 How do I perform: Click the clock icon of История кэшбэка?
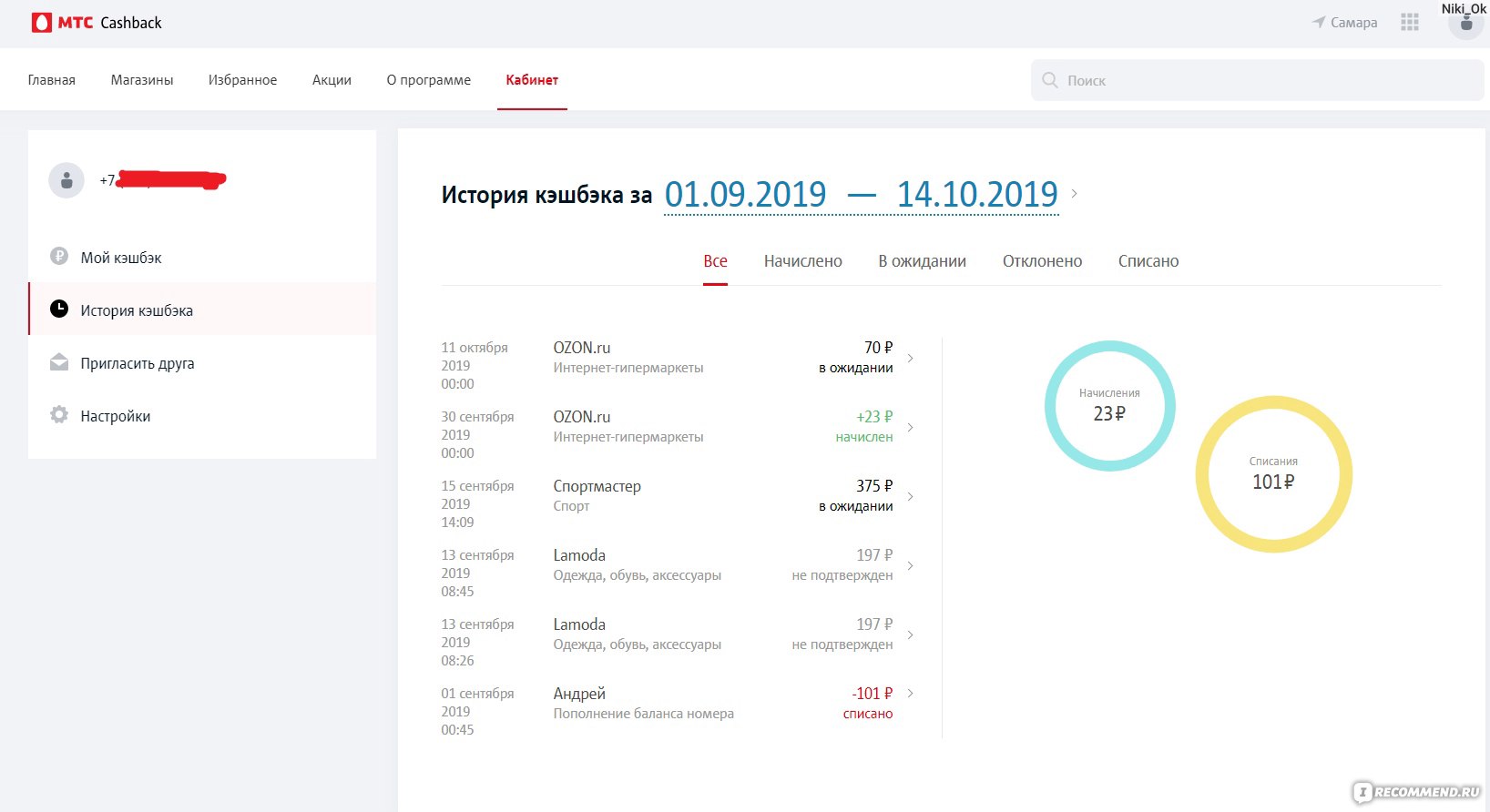point(59,309)
